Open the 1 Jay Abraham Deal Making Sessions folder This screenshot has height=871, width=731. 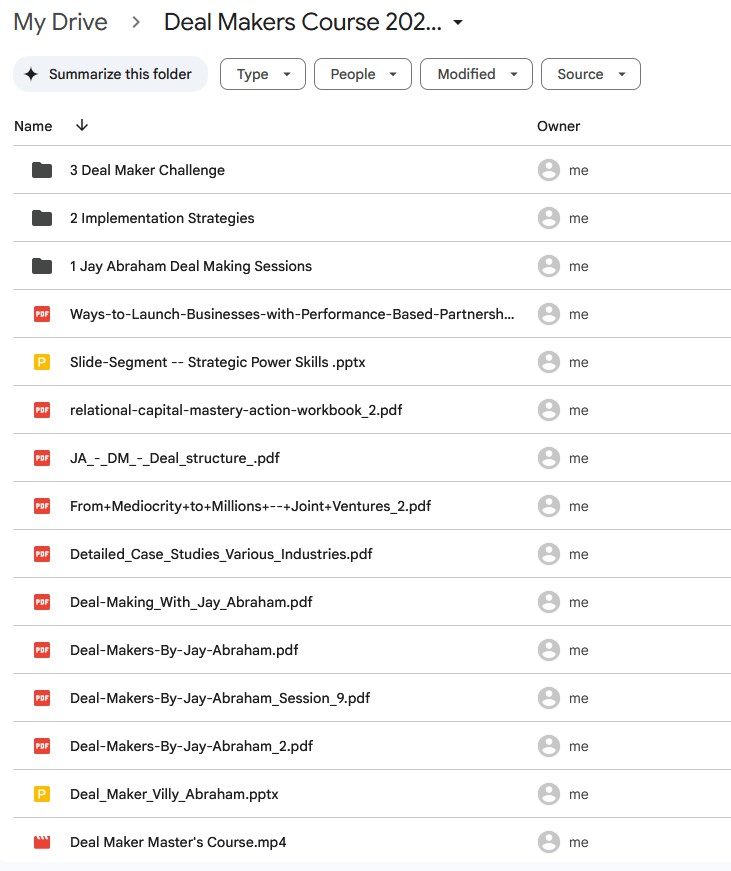pyautogui.click(x=190, y=266)
